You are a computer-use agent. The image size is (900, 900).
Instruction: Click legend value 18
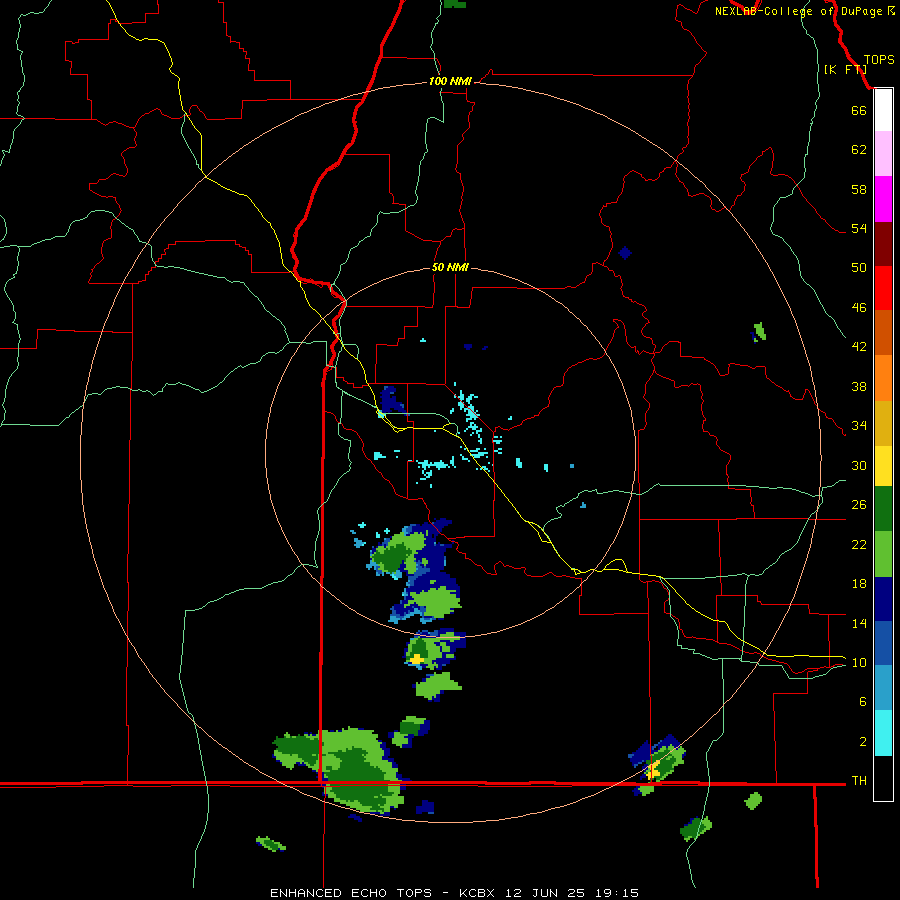(859, 584)
